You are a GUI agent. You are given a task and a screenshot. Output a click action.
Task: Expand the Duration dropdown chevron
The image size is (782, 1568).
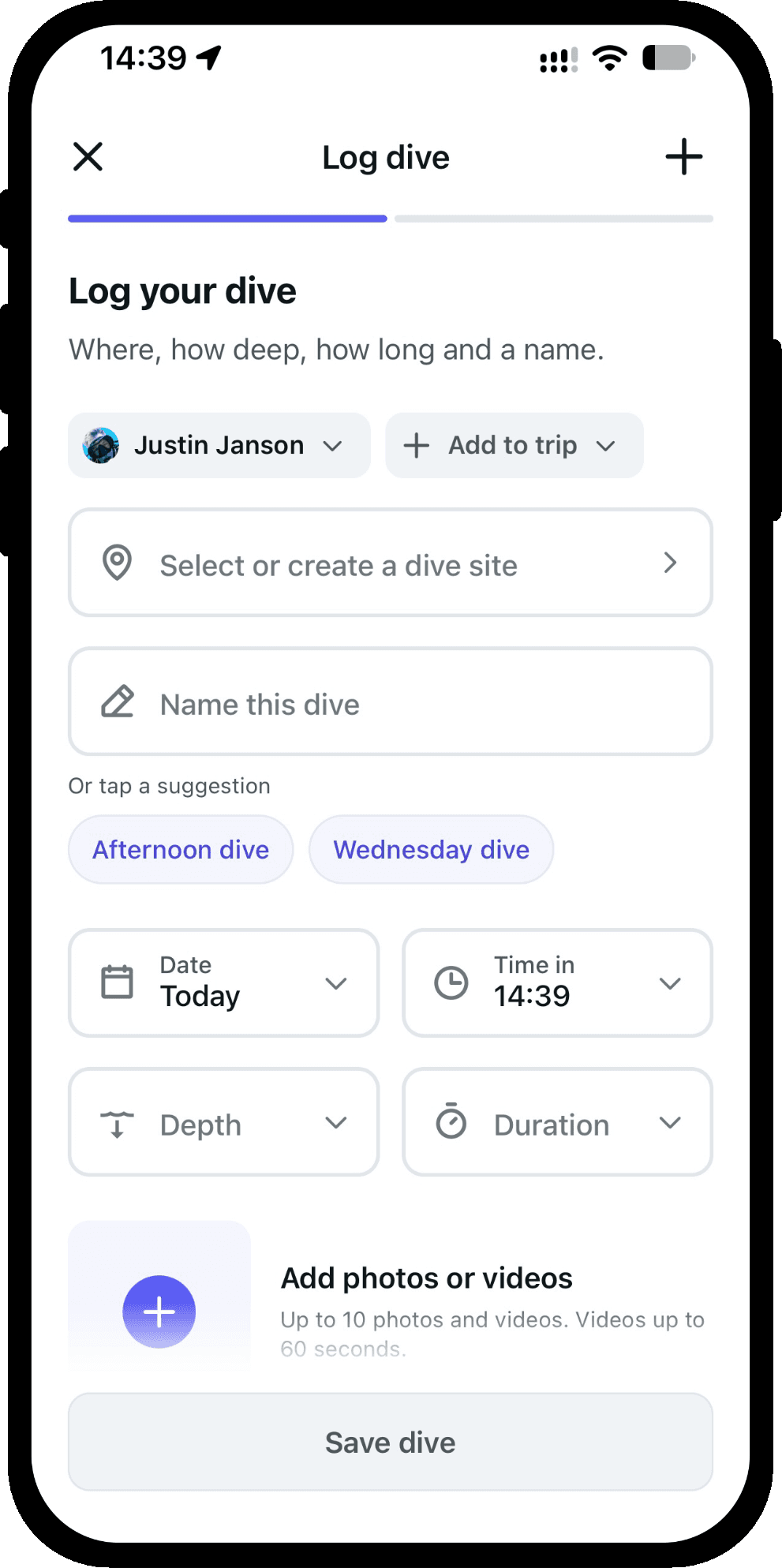tap(670, 1122)
